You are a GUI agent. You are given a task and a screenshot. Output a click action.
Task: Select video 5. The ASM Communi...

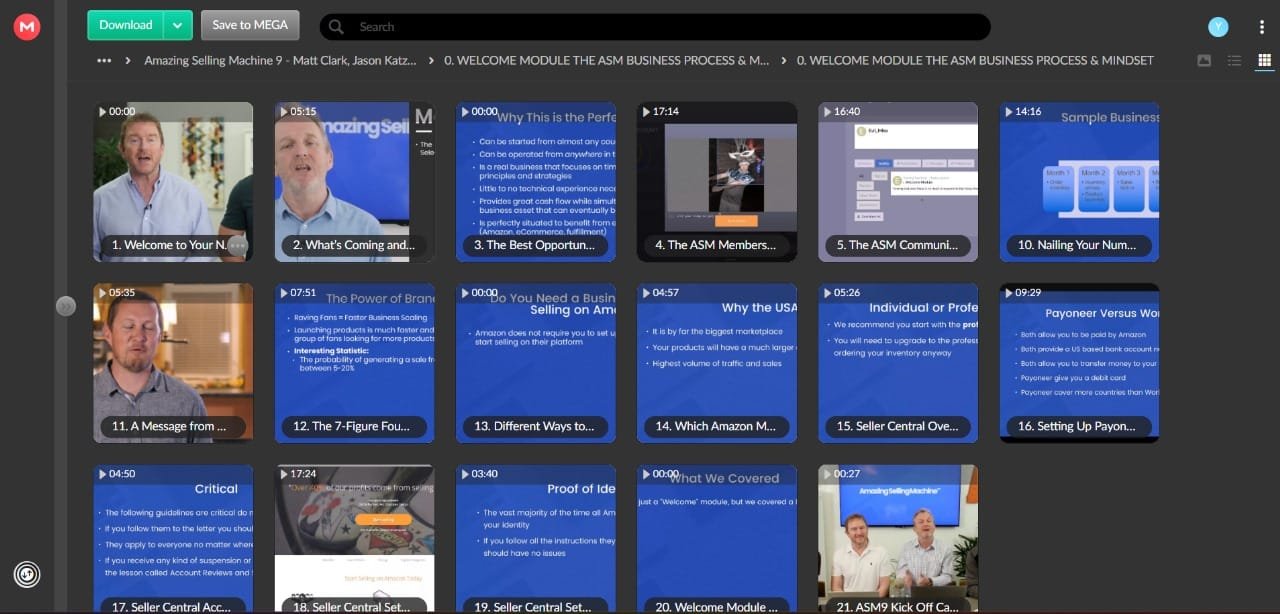click(x=899, y=182)
